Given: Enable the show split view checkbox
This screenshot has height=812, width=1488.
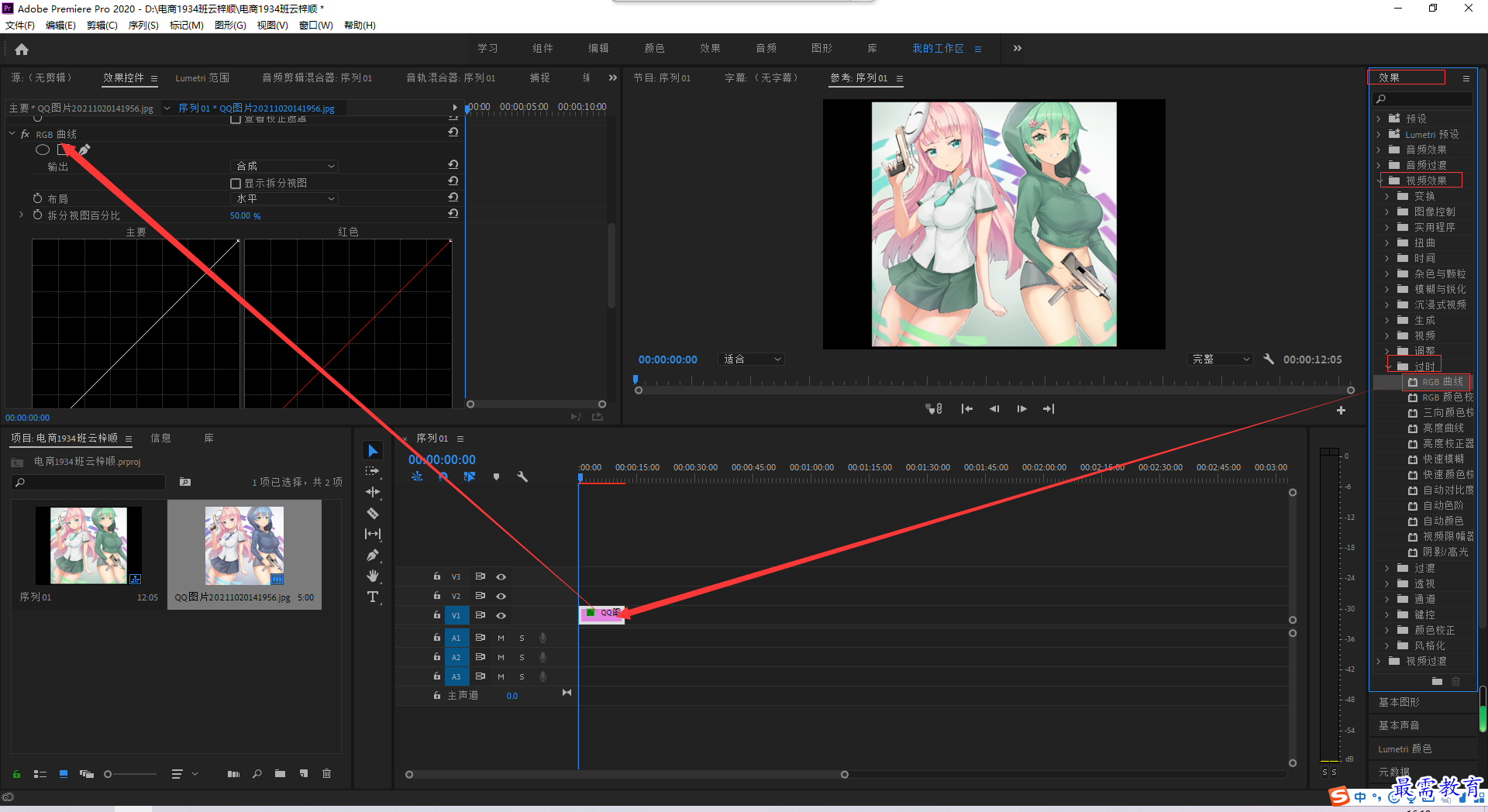Looking at the screenshot, I should (235, 183).
